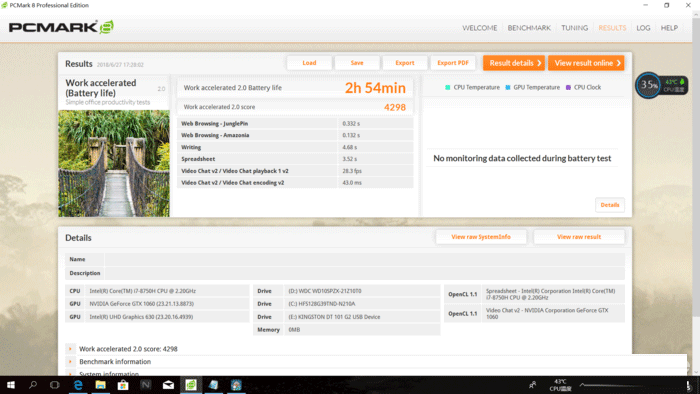Click Export PDF button
This screenshot has height=394, width=700.
(x=453, y=63)
